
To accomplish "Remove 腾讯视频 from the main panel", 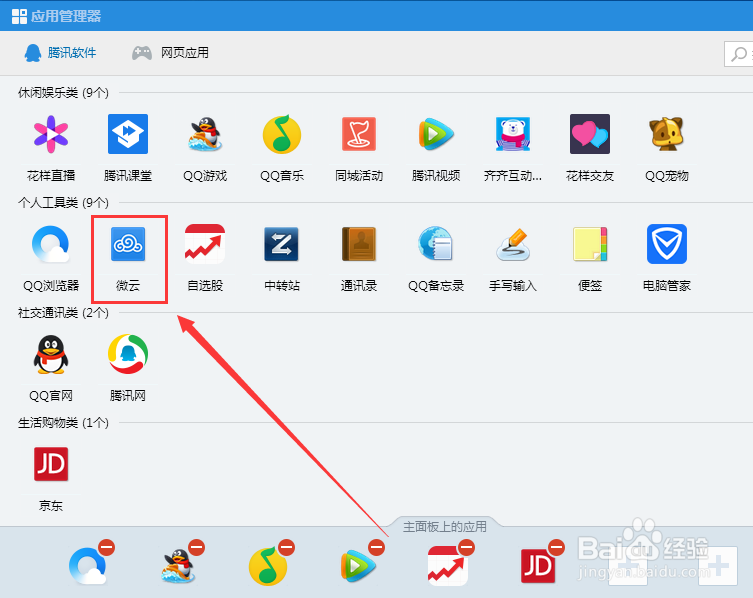I will [376, 548].
